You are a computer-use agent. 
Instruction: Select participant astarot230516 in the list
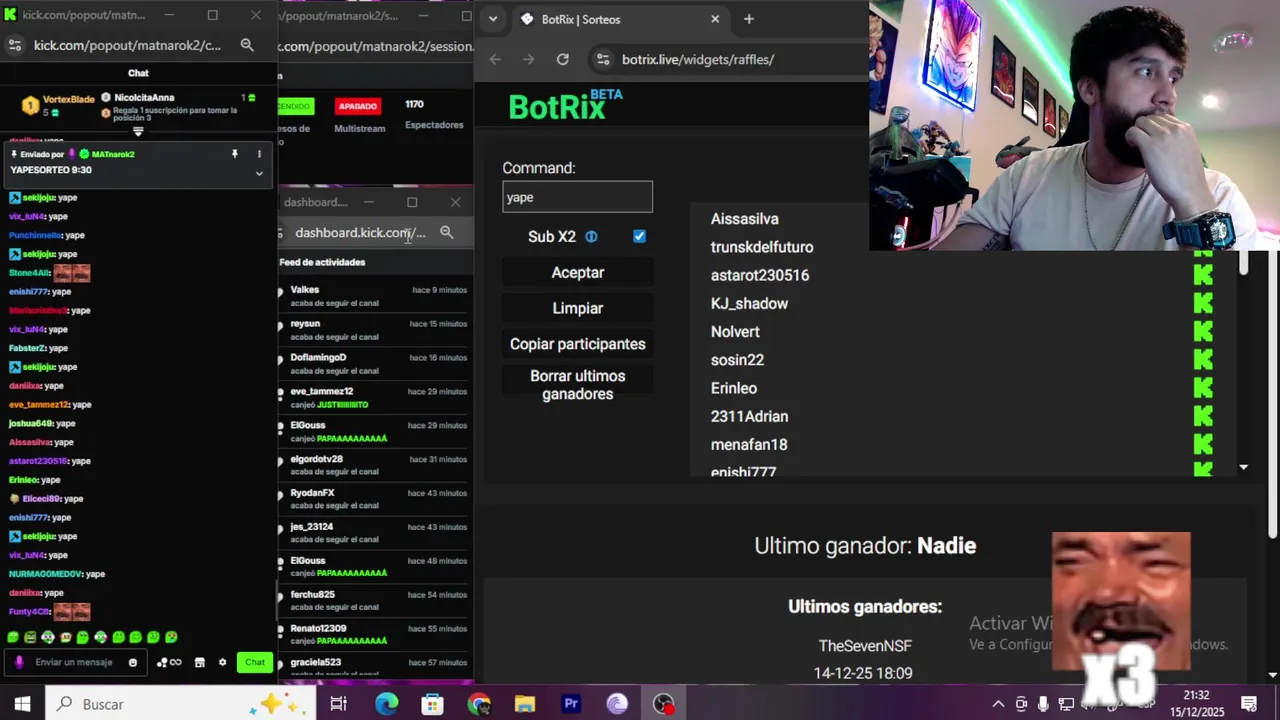760,275
